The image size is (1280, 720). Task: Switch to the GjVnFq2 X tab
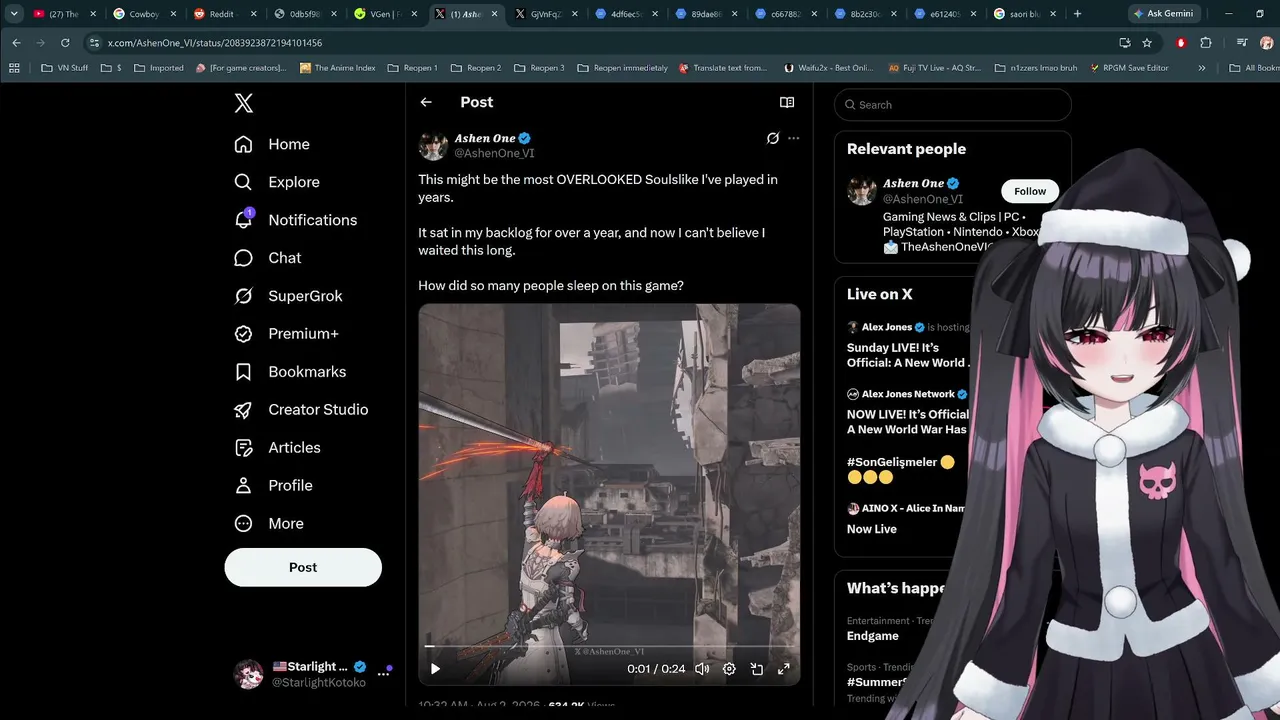(545, 14)
